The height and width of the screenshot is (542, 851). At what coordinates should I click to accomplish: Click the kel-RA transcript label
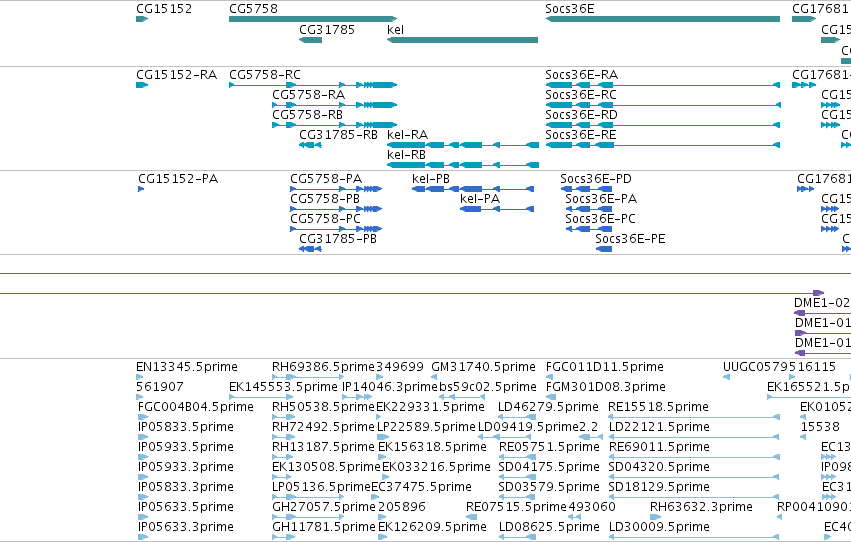click(x=408, y=135)
